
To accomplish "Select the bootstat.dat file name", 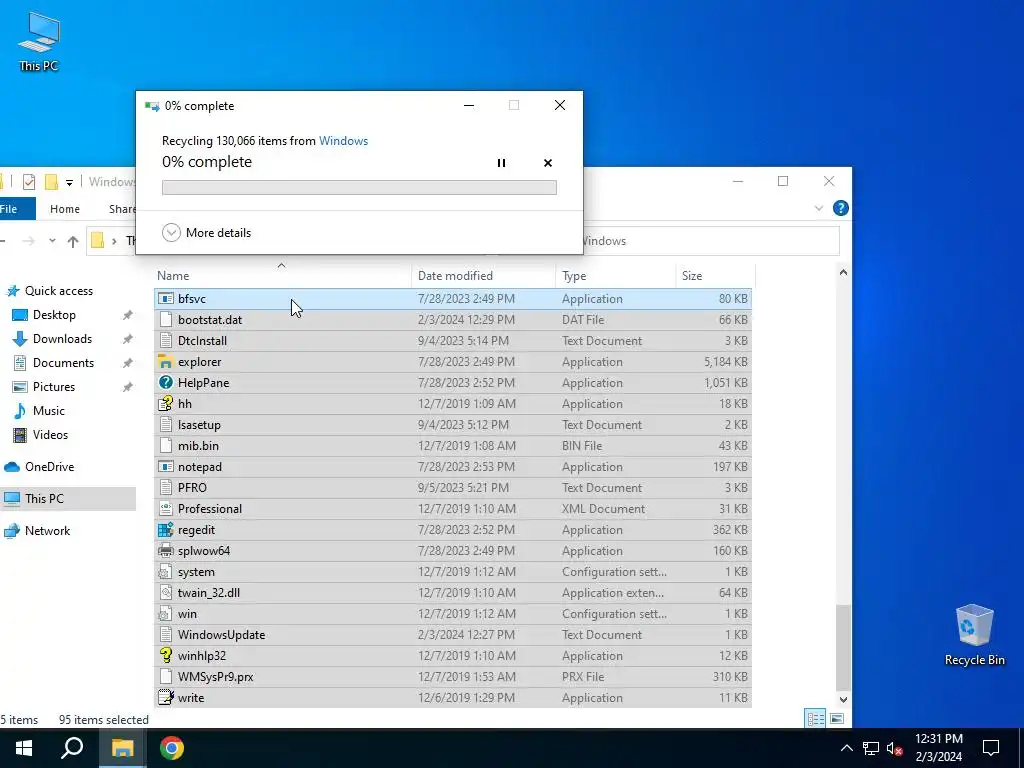I will tap(210, 320).
